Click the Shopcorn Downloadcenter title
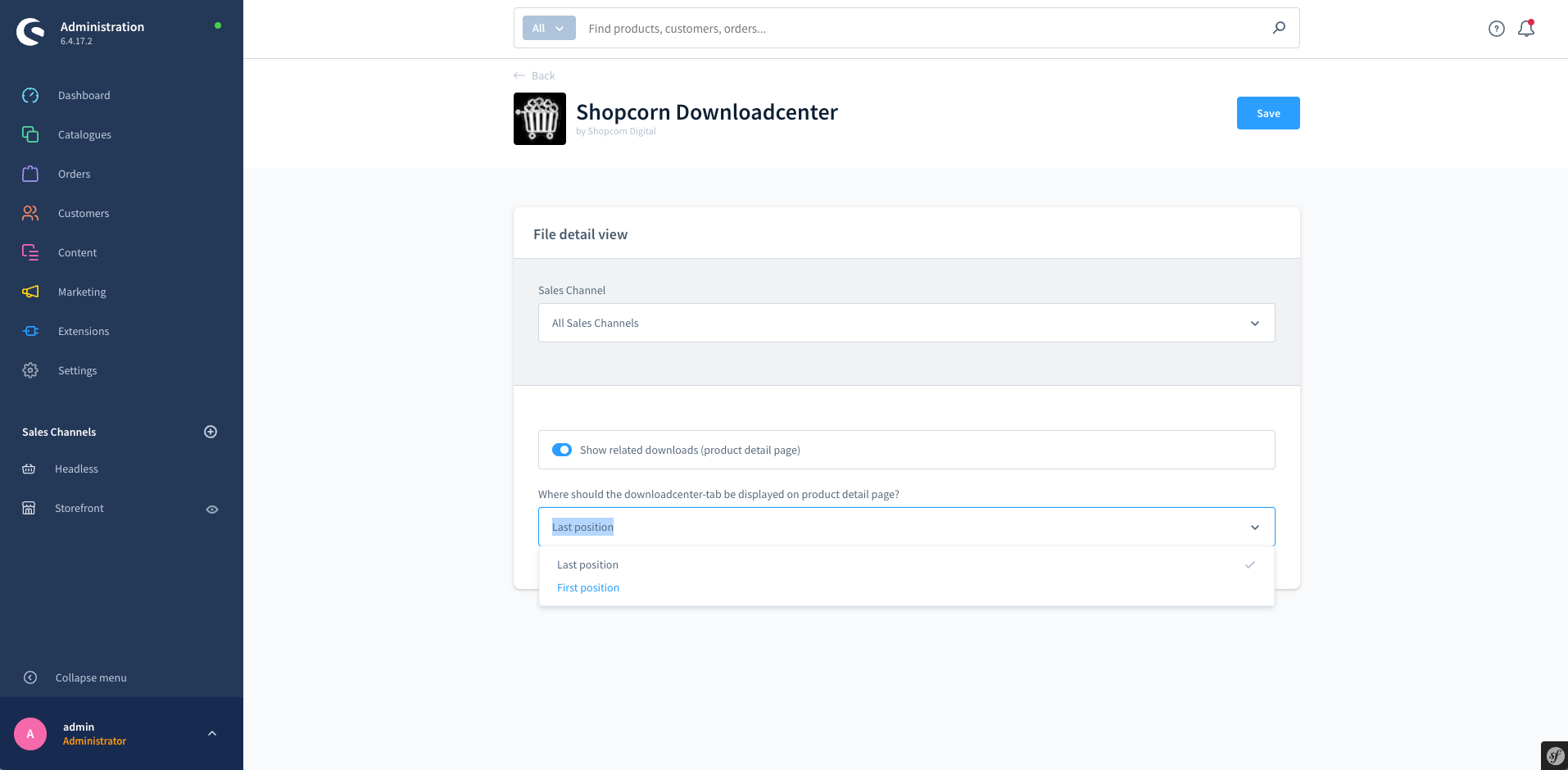 [x=707, y=111]
